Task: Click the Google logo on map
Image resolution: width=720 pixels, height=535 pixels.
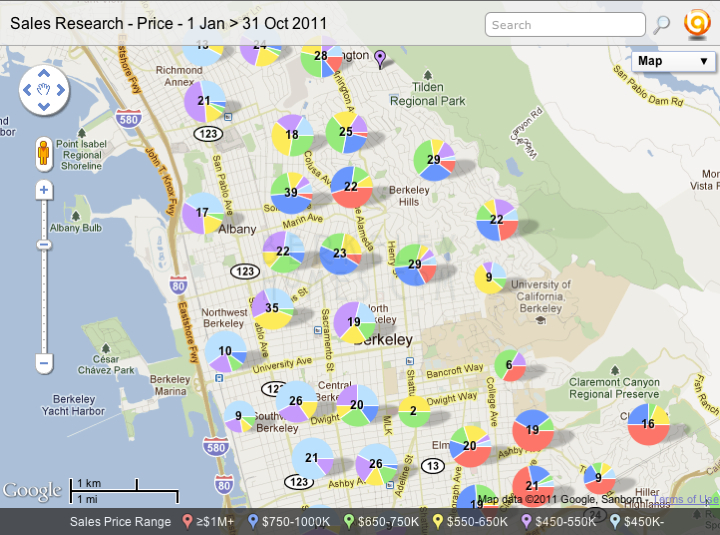Action: click(32, 490)
